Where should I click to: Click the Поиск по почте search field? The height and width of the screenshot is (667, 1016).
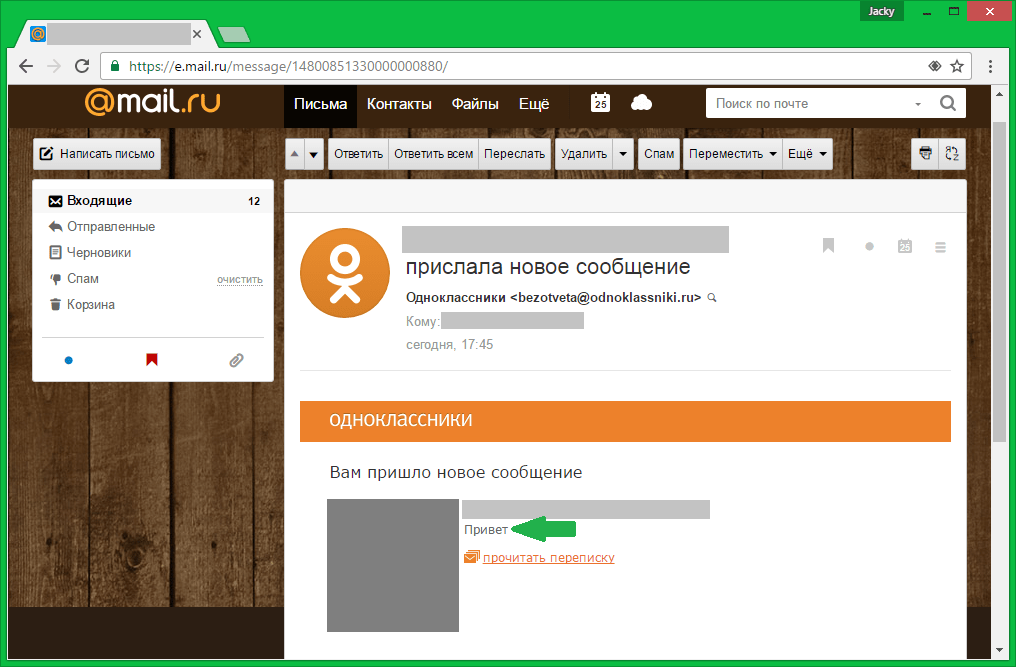810,103
